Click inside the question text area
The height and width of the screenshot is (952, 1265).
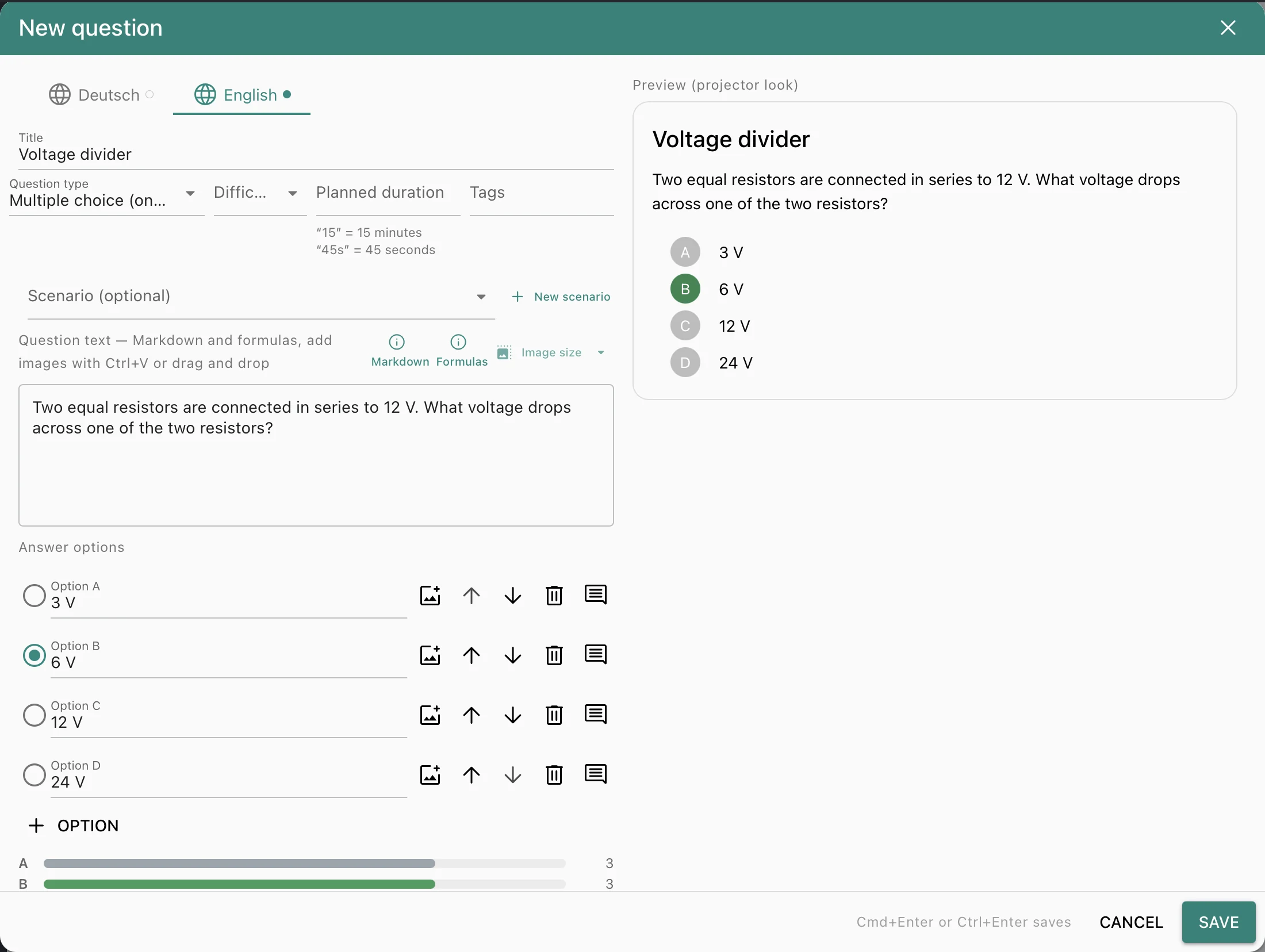316,455
